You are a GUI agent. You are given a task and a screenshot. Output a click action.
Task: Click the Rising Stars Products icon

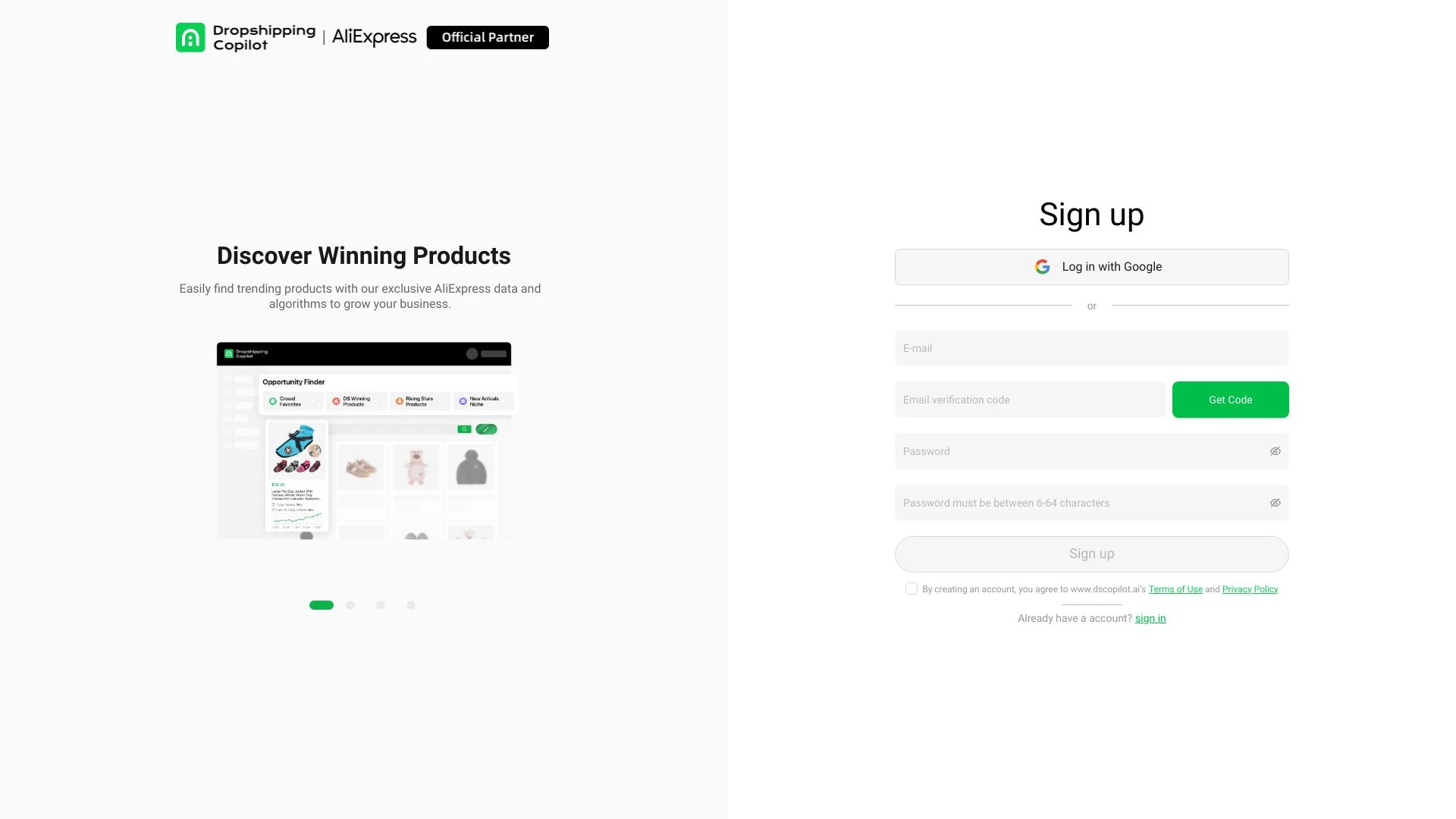[x=400, y=401]
